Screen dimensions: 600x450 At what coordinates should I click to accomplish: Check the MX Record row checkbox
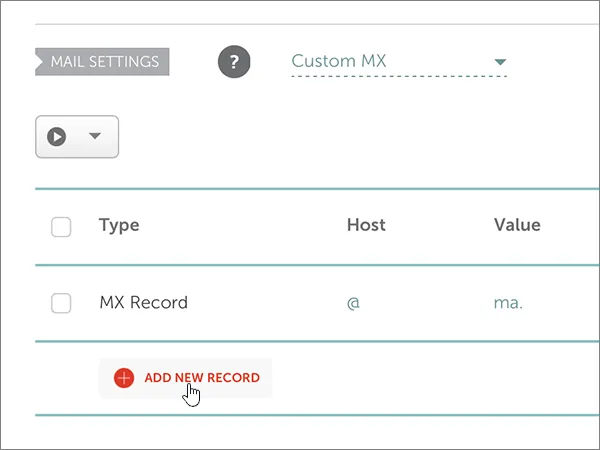tap(61, 303)
